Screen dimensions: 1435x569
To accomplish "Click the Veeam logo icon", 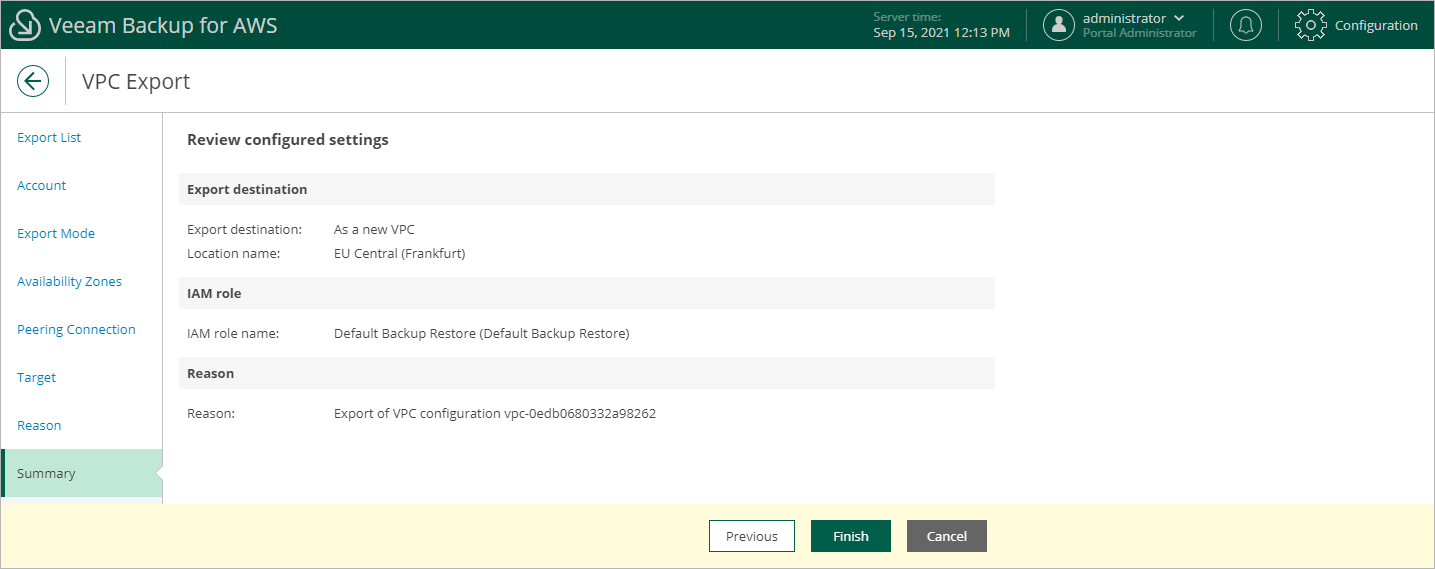I will [x=25, y=25].
